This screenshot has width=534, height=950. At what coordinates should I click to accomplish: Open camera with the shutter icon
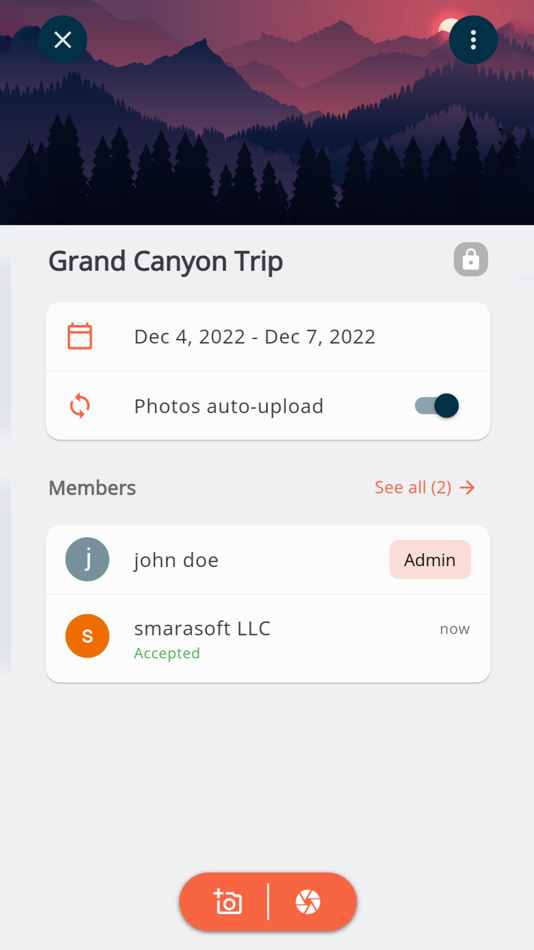308,902
